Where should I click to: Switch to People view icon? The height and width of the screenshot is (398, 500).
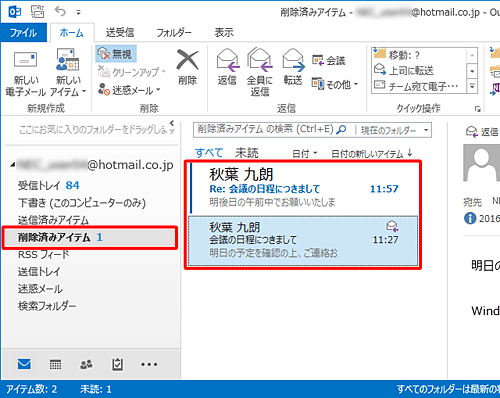[86, 364]
